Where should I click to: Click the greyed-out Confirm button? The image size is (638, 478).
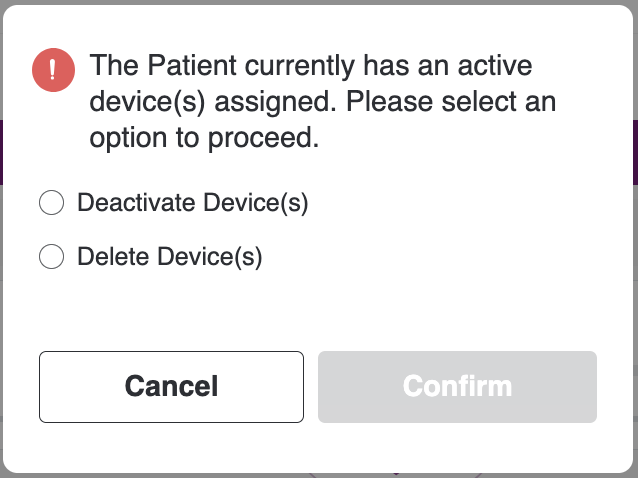point(457,387)
